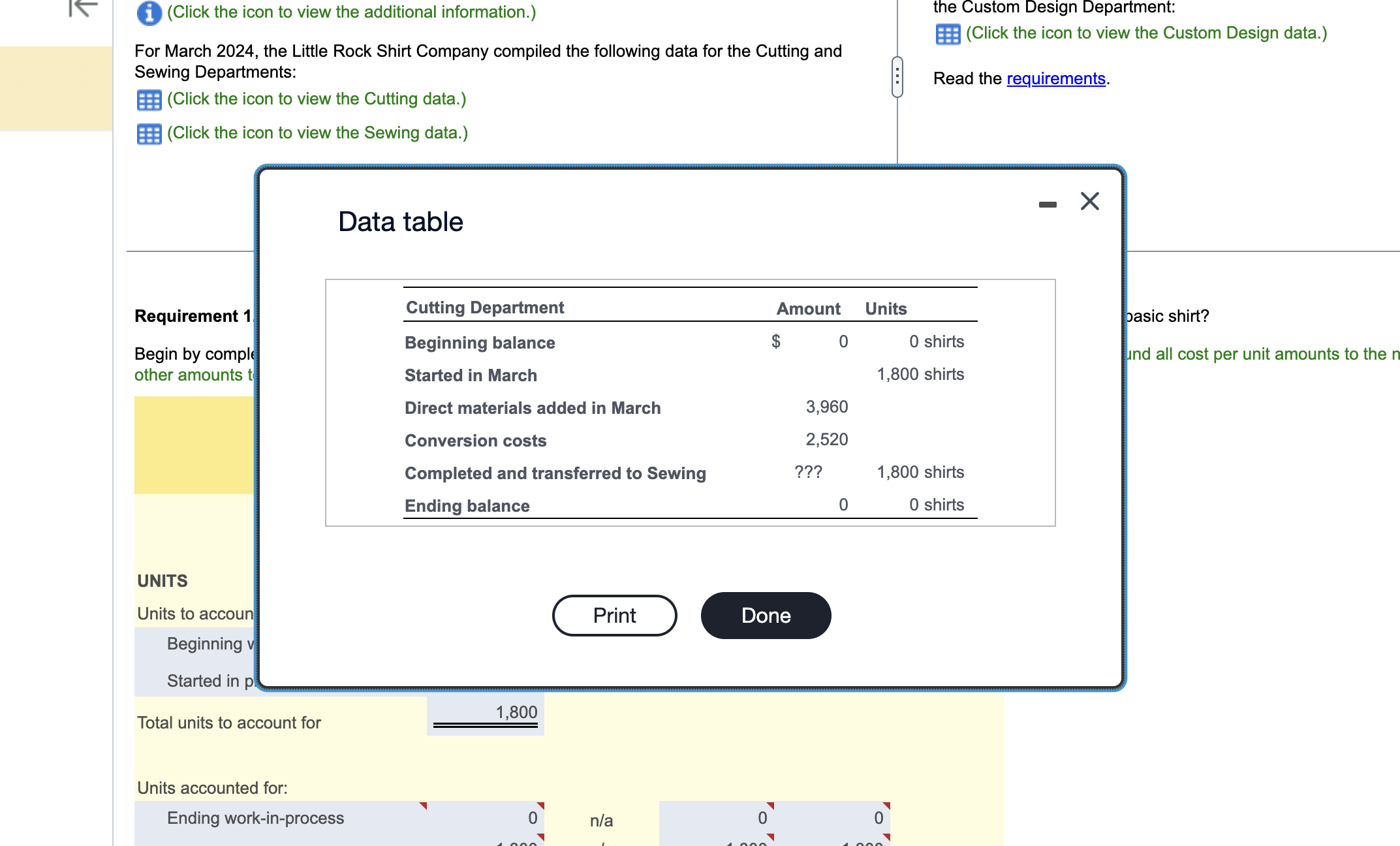Screen dimensions: 1400x846
Task: Click the blue additional information icon
Action: pos(149,12)
